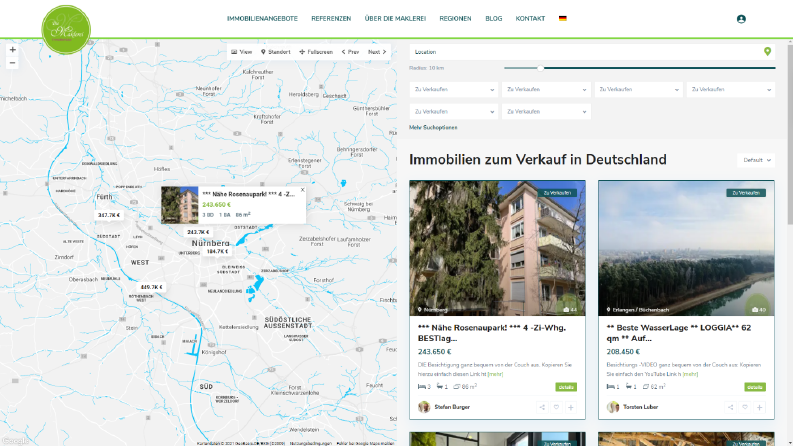Open second-row second Zu Verkaufen dropdown
793x446 pixels.
click(546, 112)
